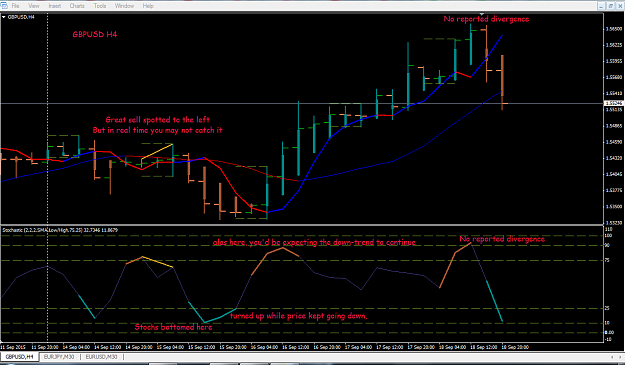The image size is (625, 365).
Task: Close the chart window with X
Action: coord(619,6)
